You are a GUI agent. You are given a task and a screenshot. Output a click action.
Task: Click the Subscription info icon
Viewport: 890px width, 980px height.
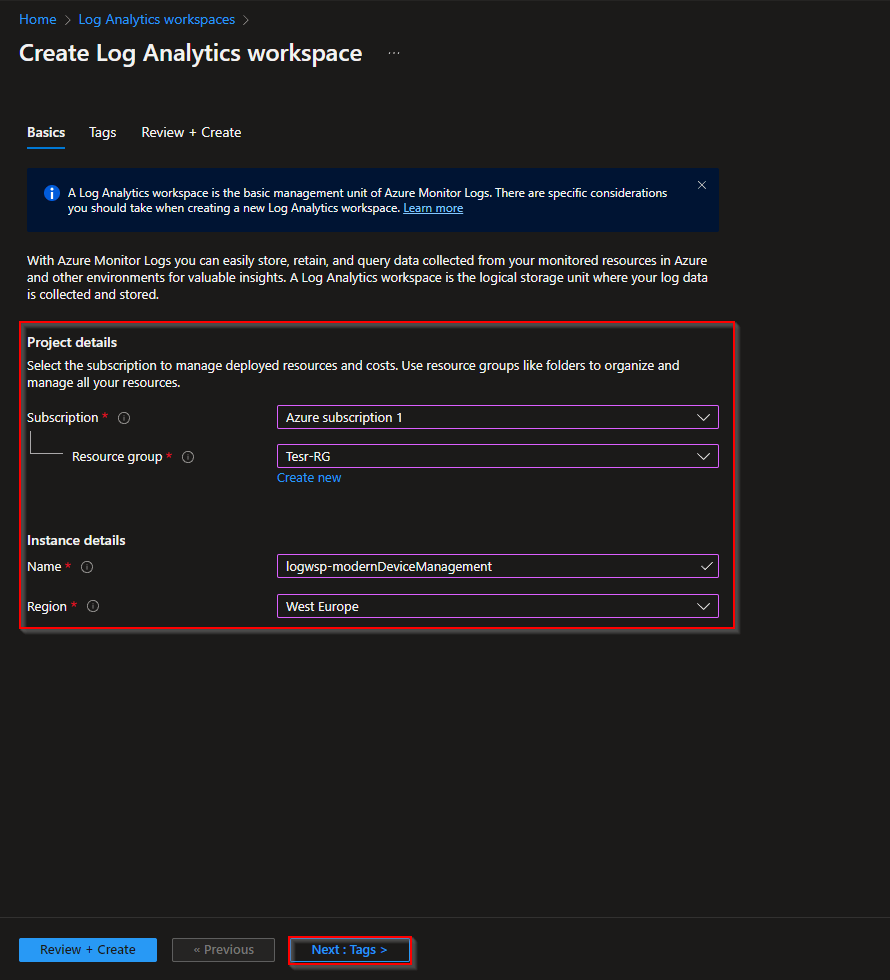click(124, 418)
